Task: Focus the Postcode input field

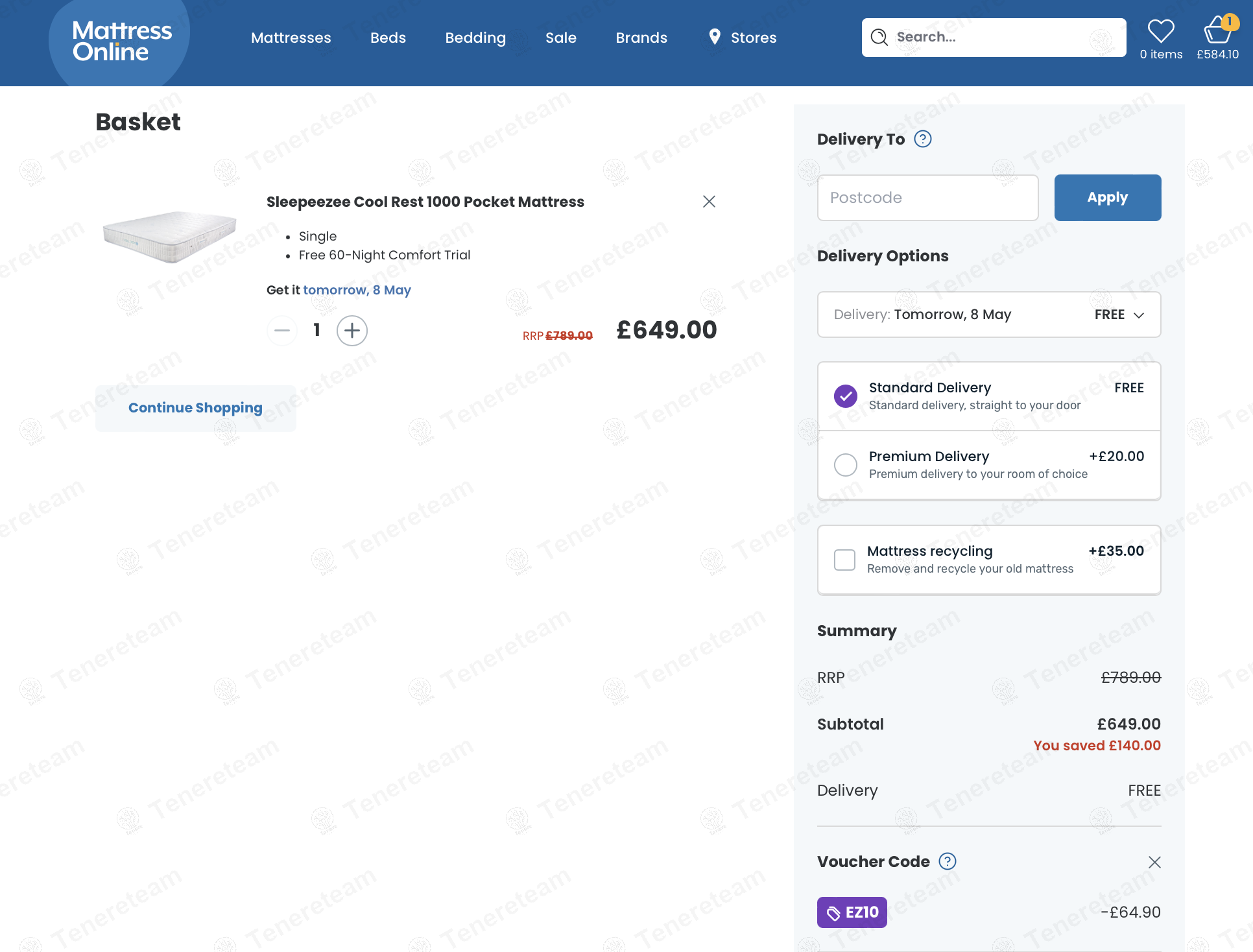Action: coord(928,198)
